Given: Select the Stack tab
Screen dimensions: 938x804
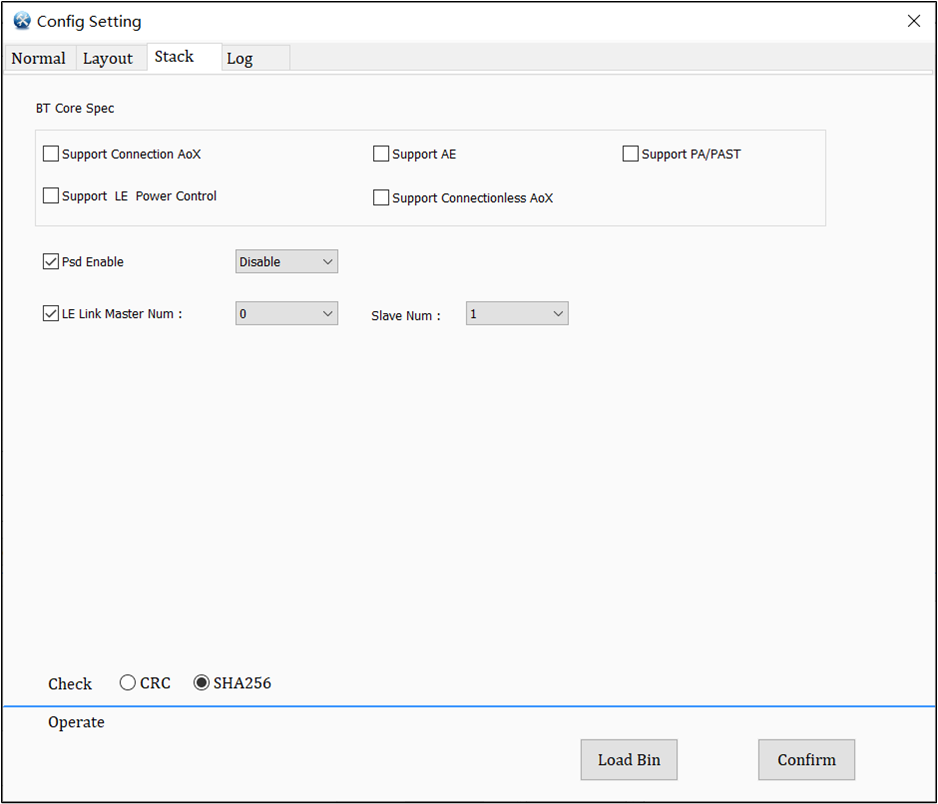Looking at the screenshot, I should coord(174,57).
